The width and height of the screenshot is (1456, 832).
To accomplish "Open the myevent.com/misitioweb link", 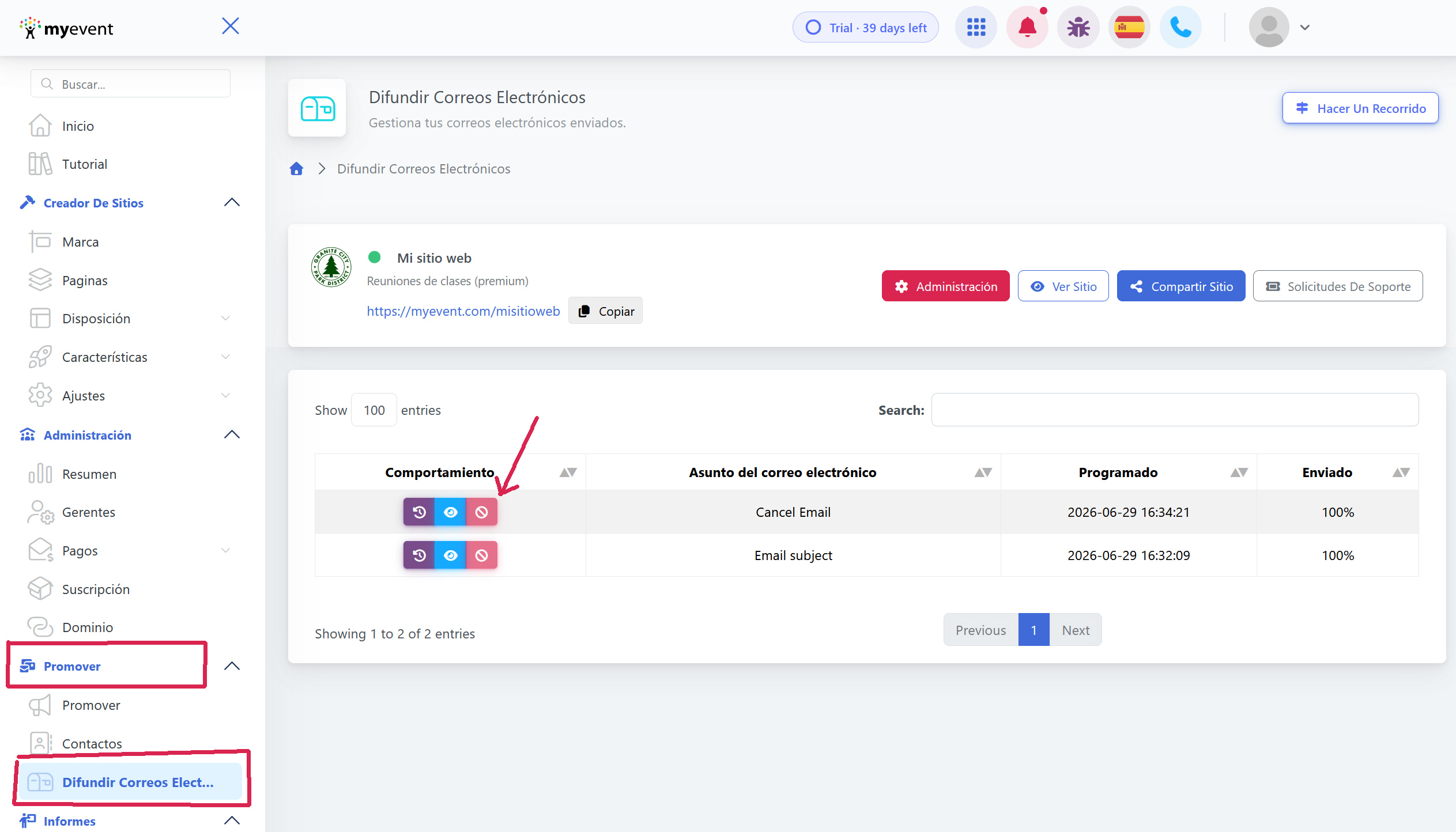I will (463, 311).
